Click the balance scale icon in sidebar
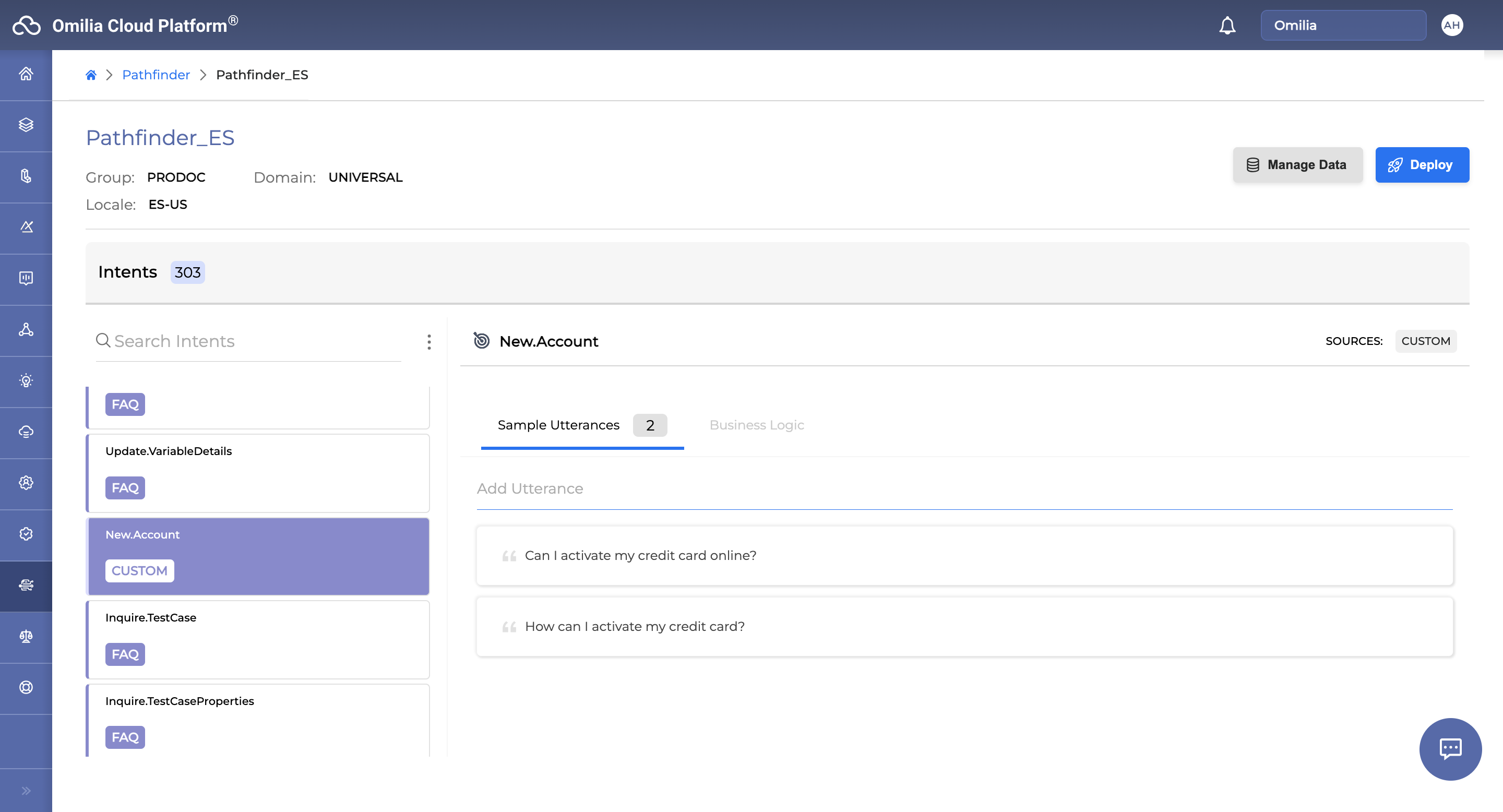The height and width of the screenshot is (812, 1503). [26, 636]
